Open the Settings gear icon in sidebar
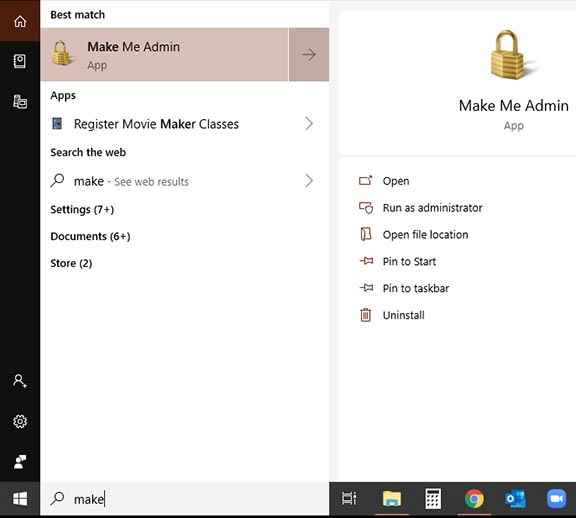576x518 pixels. (20, 421)
